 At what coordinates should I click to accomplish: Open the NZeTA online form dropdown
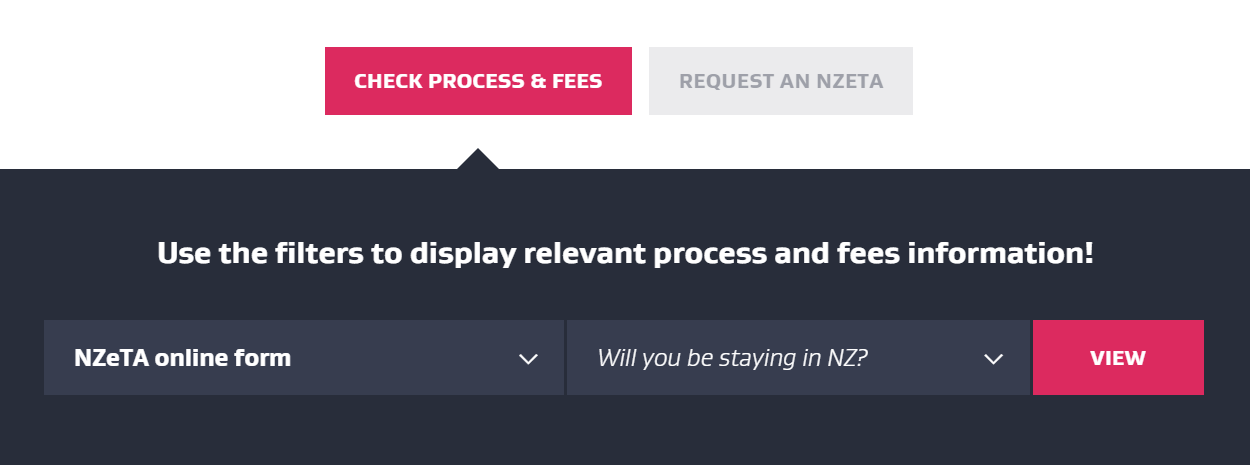tap(303, 358)
